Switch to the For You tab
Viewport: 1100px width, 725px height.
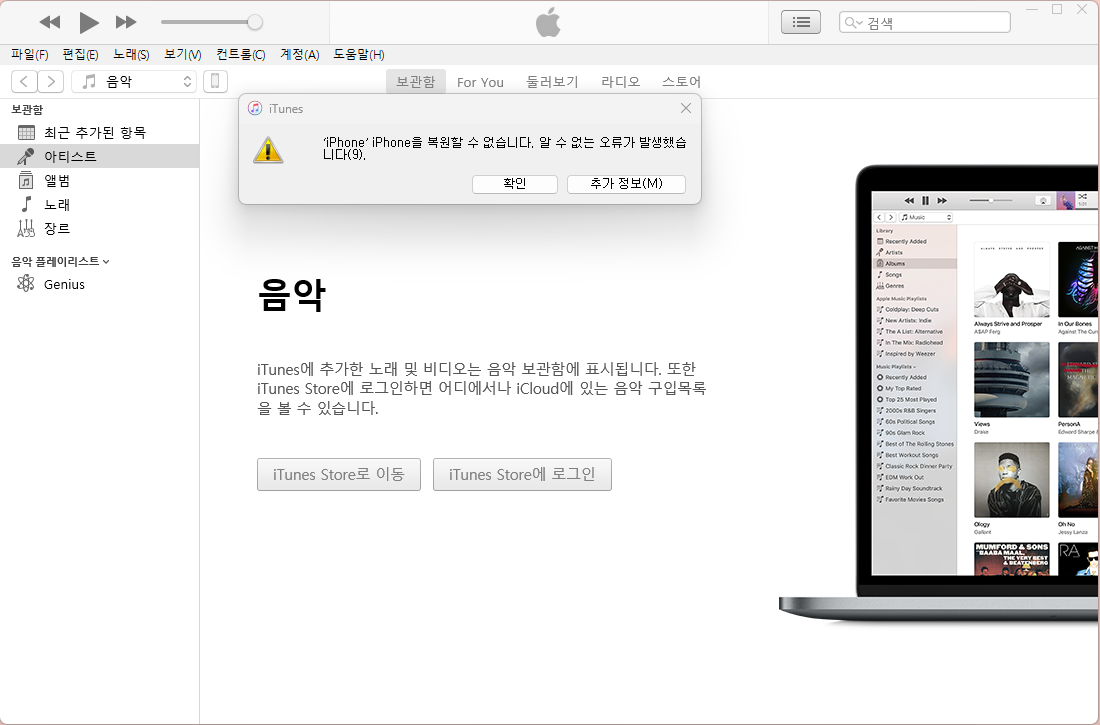pos(480,82)
